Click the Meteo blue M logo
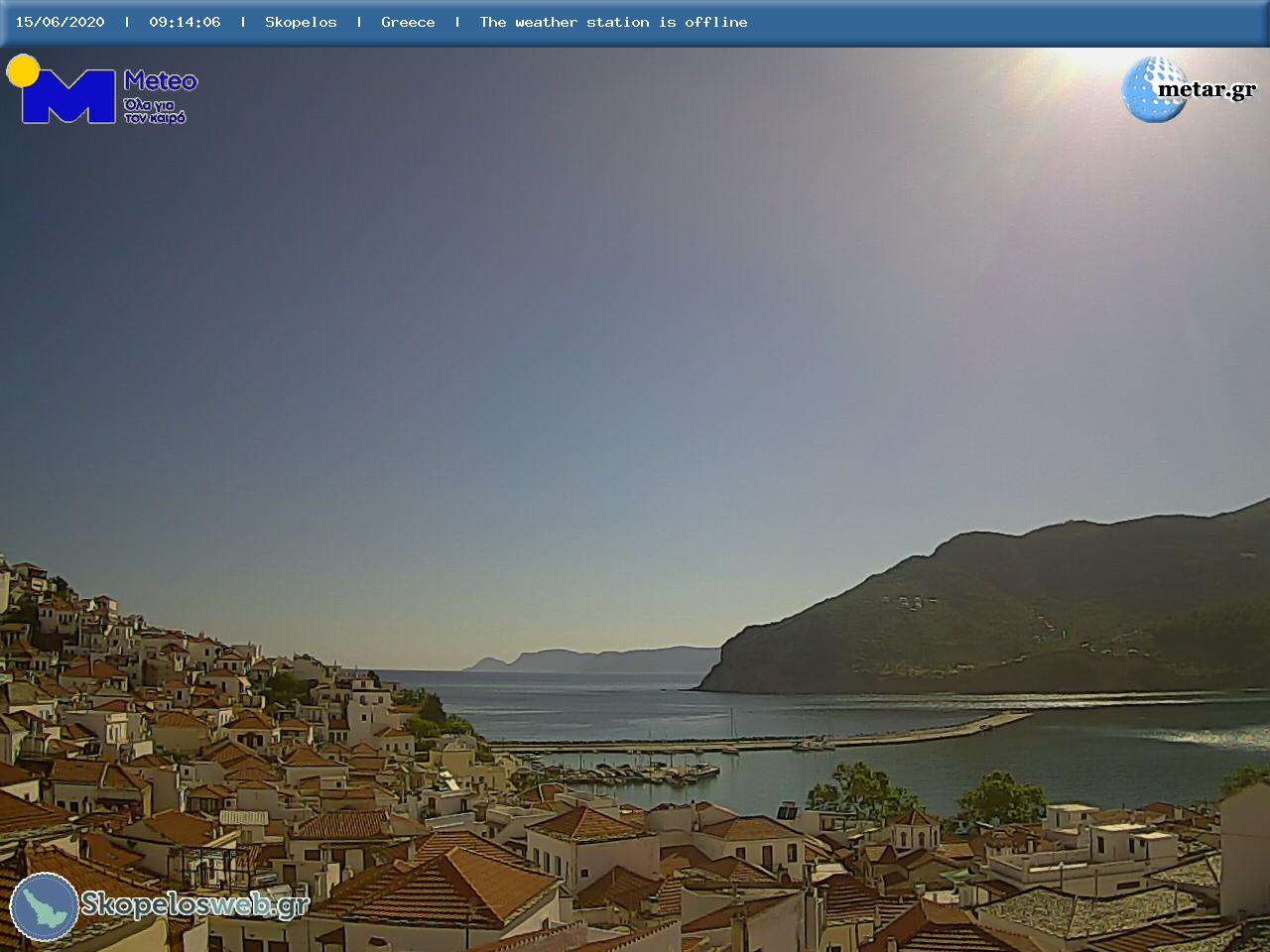 click(x=67, y=96)
